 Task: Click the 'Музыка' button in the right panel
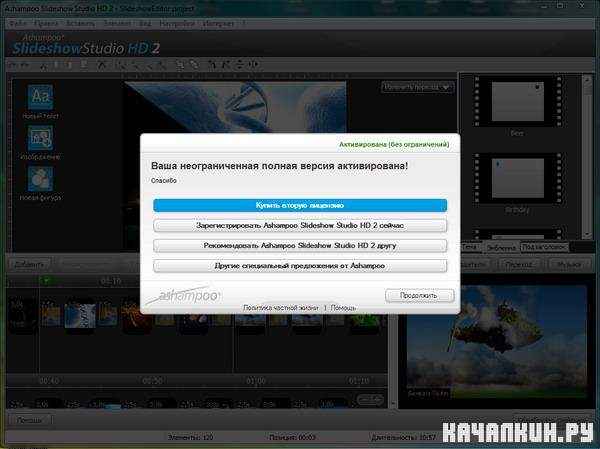[x=569, y=264]
